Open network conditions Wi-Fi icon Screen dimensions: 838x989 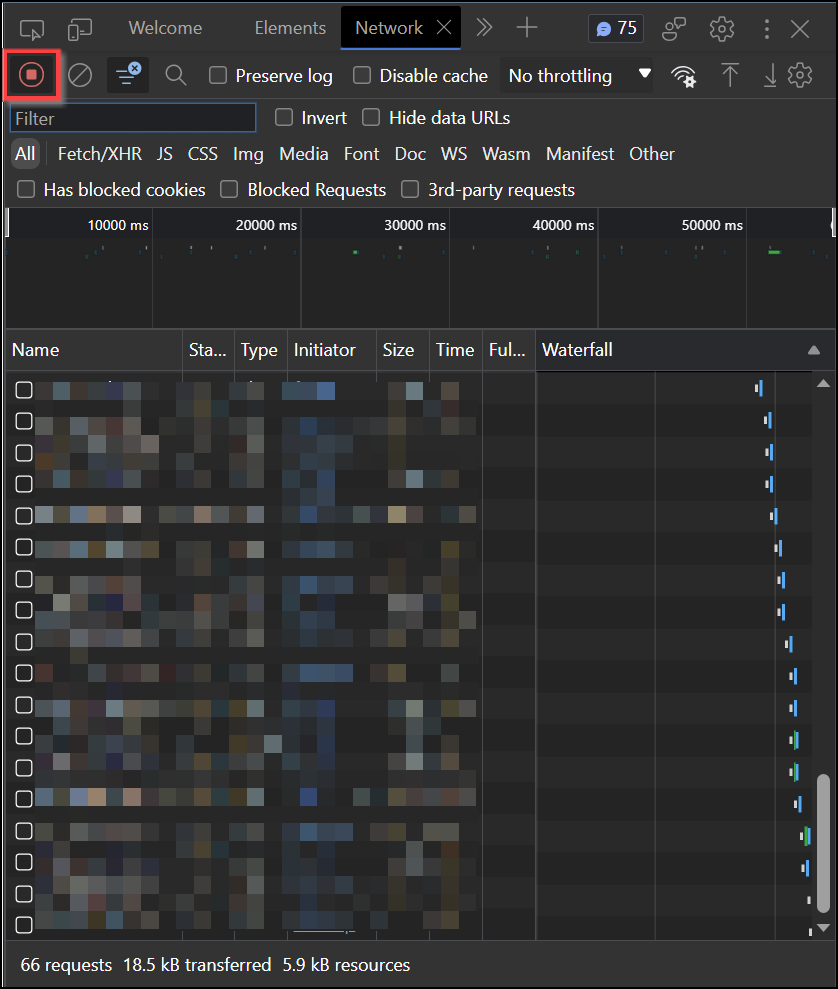point(684,76)
